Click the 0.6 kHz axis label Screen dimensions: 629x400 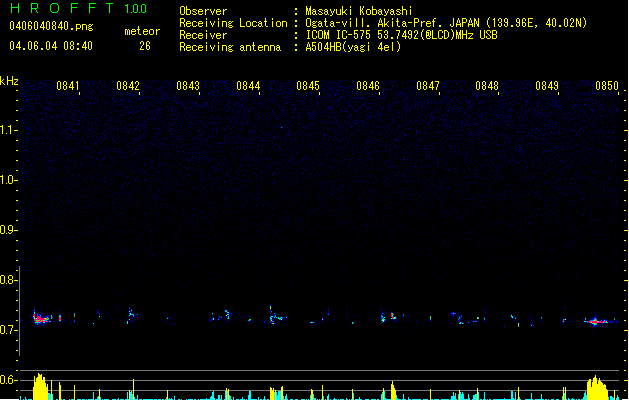tap(8, 380)
